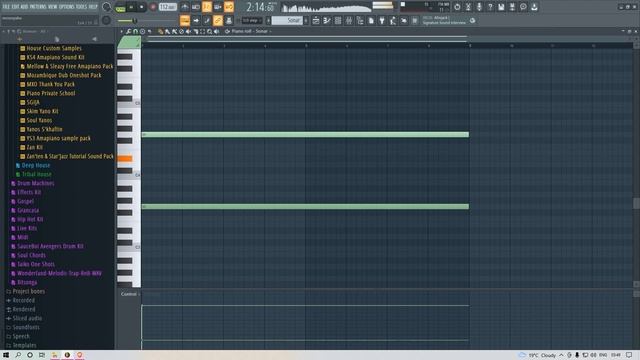Toggle wait for input to start playing
The height and width of the screenshot is (360, 640).
(x=196, y=7)
